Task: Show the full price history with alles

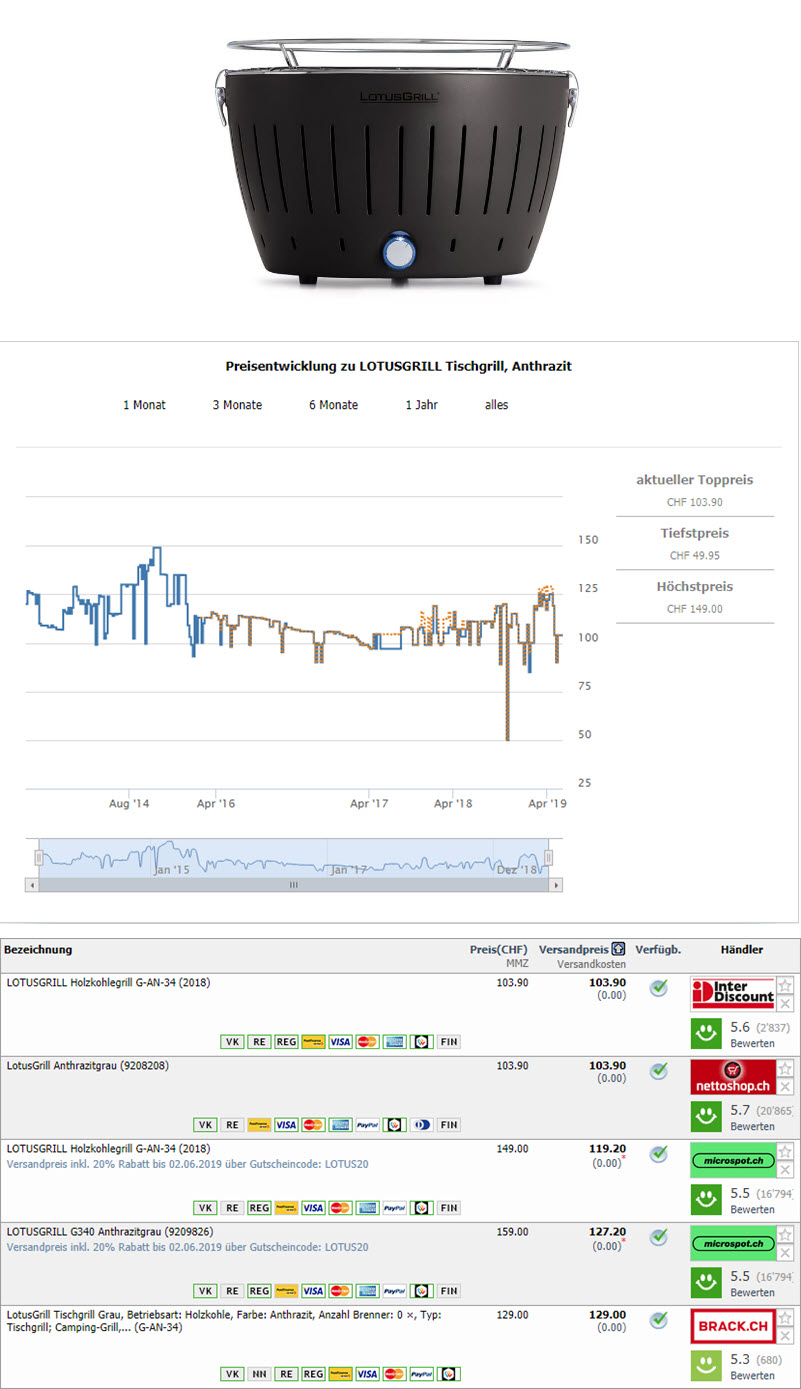Action: 496,405
